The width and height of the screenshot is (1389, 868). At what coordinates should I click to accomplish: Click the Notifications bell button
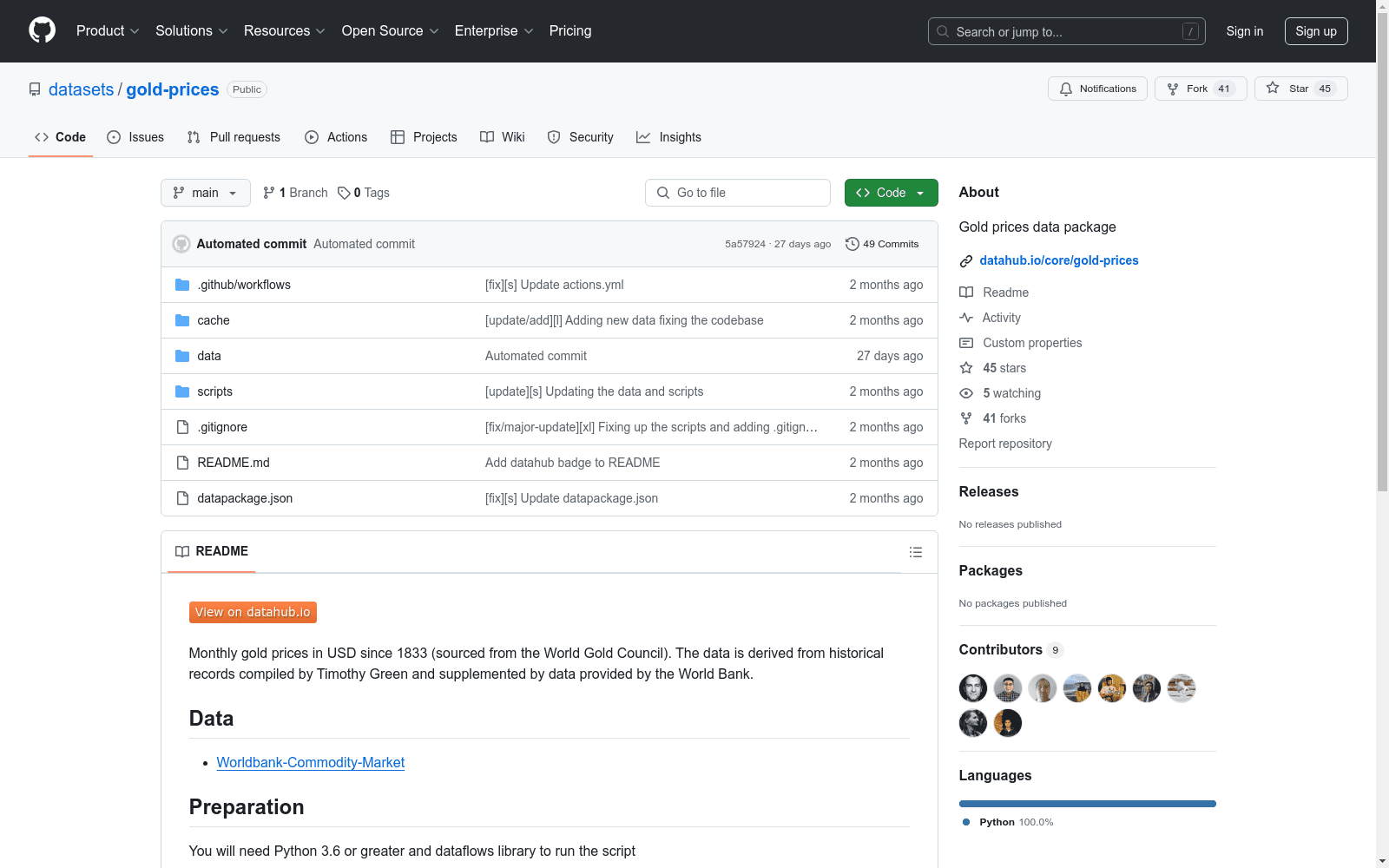coord(1097,89)
